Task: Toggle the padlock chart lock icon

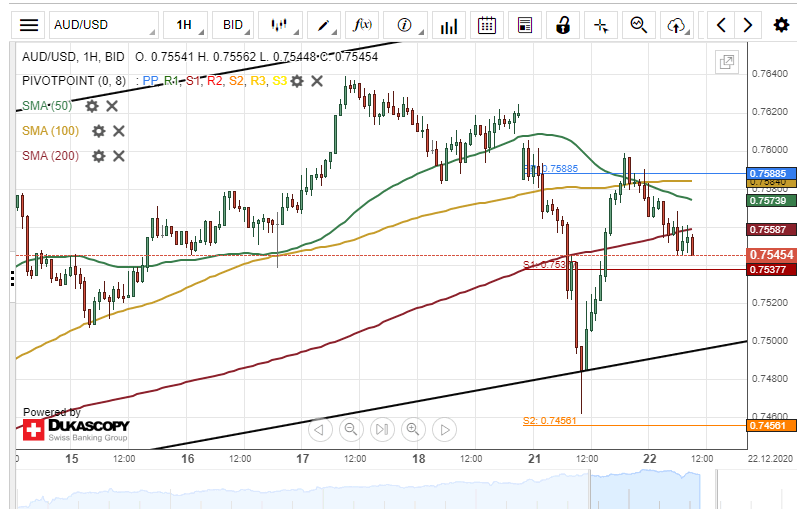Action: pyautogui.click(x=564, y=25)
